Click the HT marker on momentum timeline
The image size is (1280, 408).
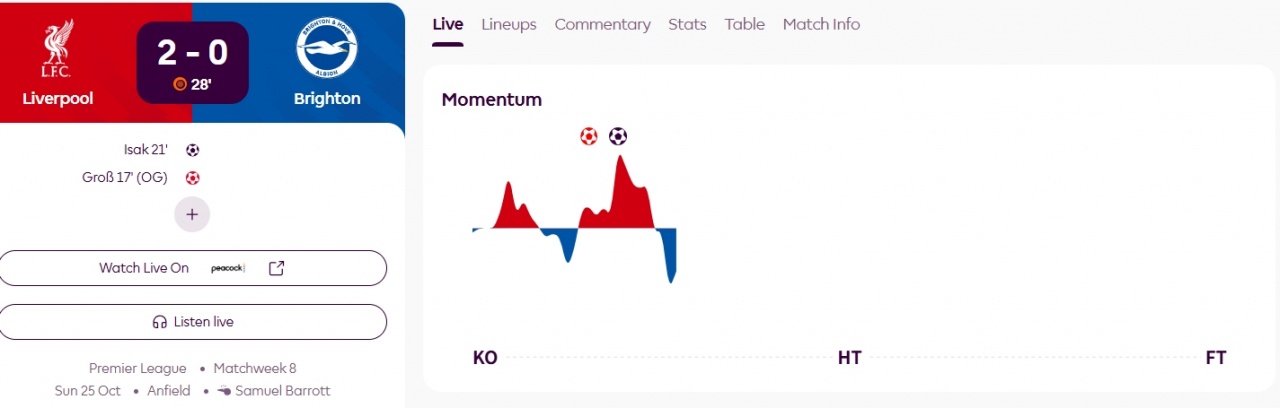tap(849, 358)
